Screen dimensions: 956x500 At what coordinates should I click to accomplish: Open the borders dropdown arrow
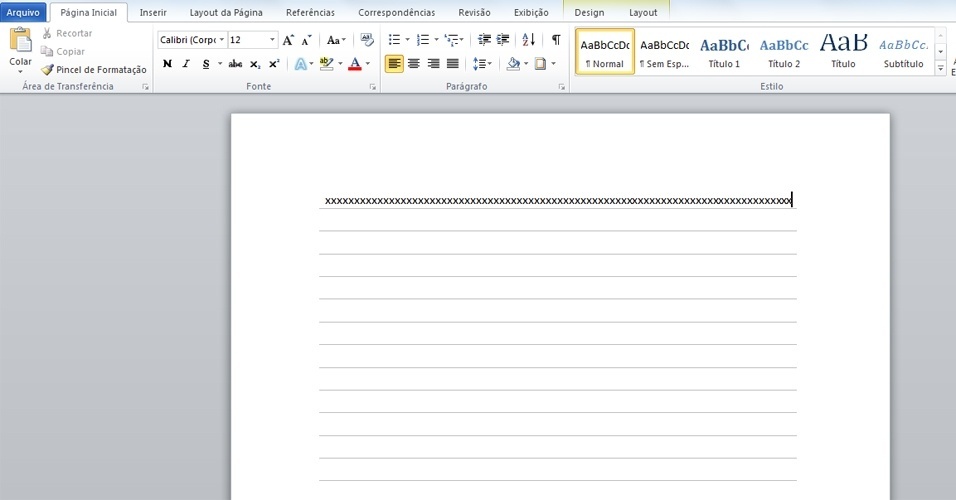554,63
